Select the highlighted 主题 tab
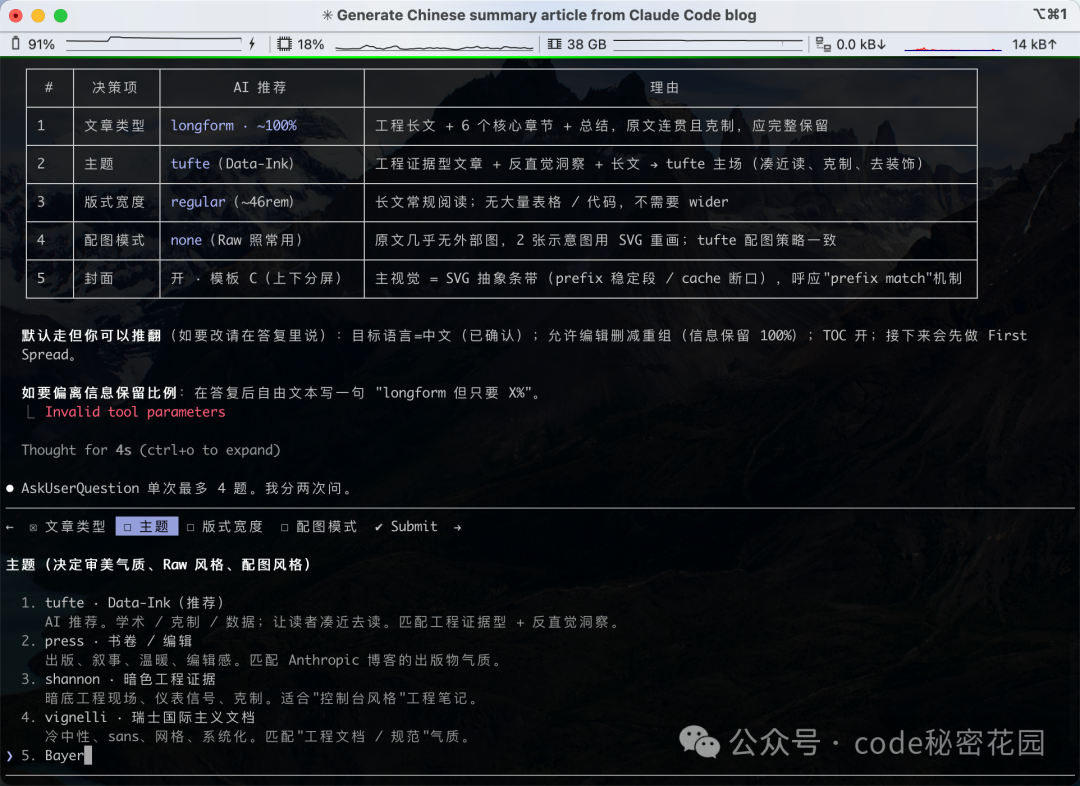Viewport: 1080px width, 786px height. tap(147, 526)
